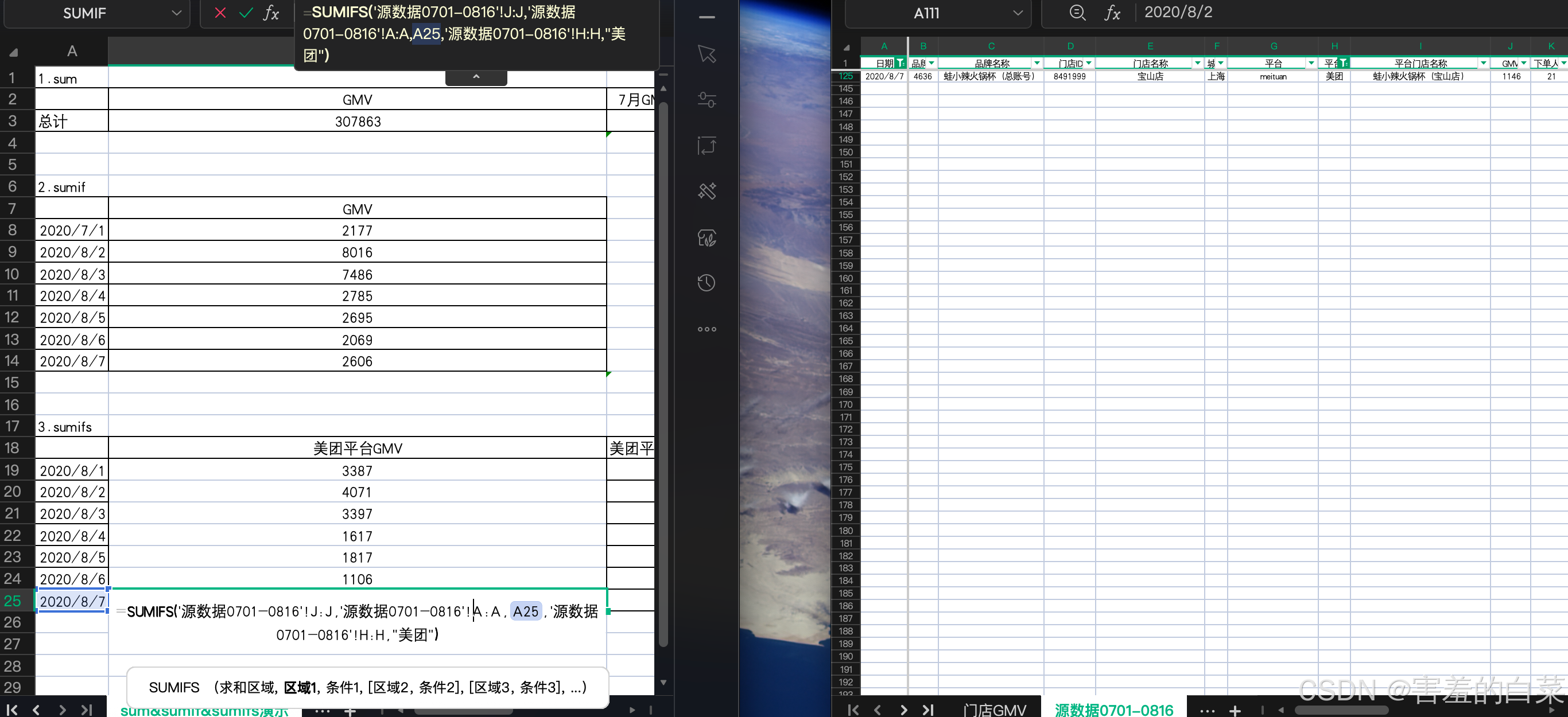
Task: Select the 源数据0701-0816 sheet tab
Action: click(1113, 710)
